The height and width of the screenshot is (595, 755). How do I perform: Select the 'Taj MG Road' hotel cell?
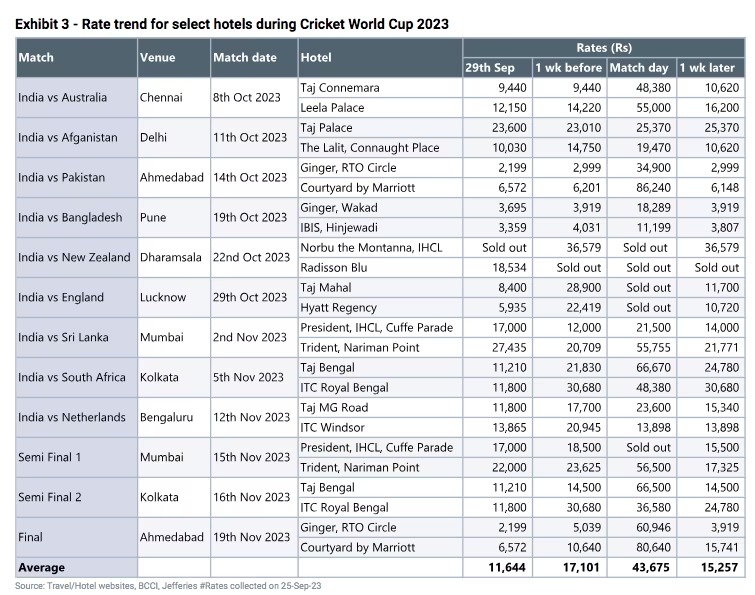(380, 408)
